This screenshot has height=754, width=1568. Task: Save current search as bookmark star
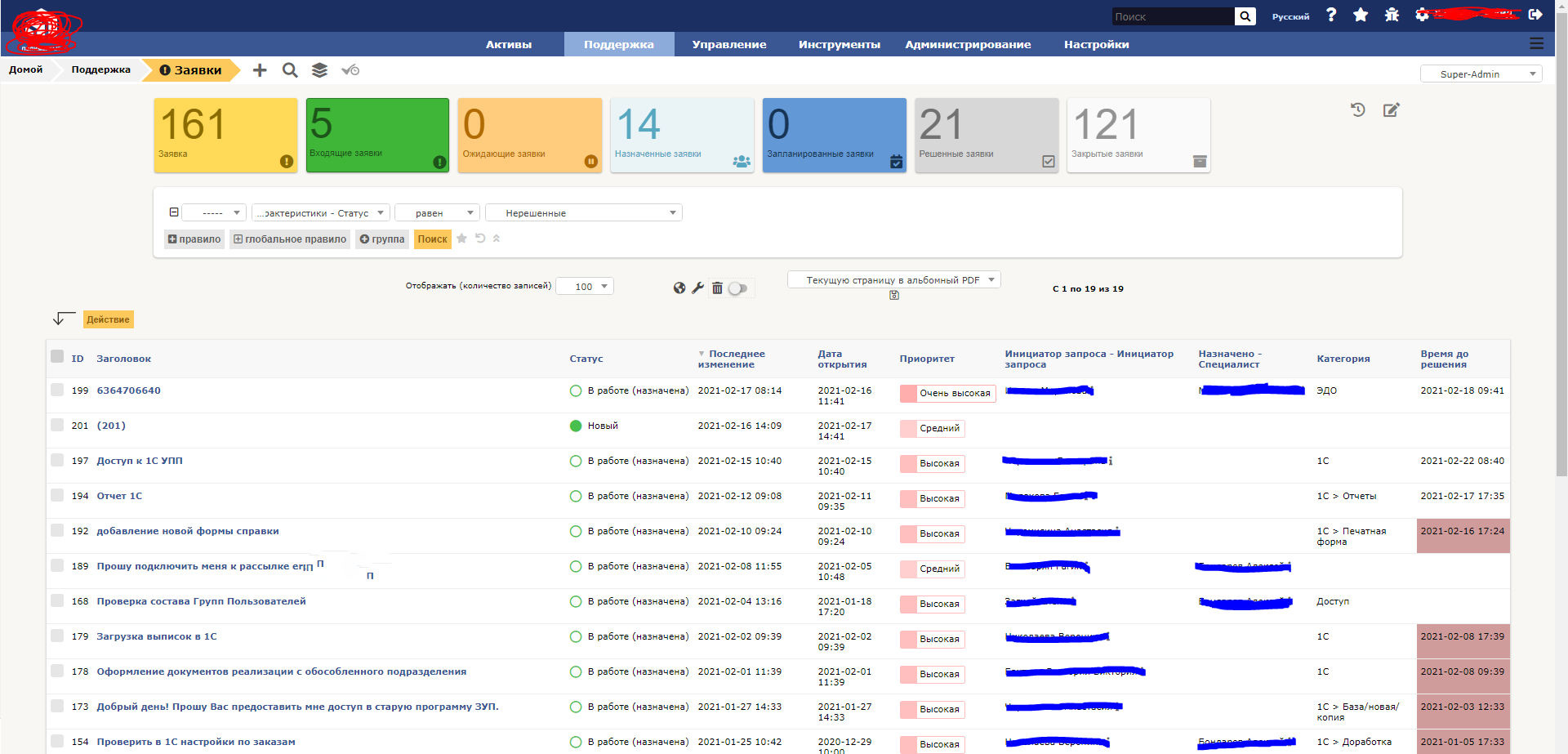tap(461, 239)
